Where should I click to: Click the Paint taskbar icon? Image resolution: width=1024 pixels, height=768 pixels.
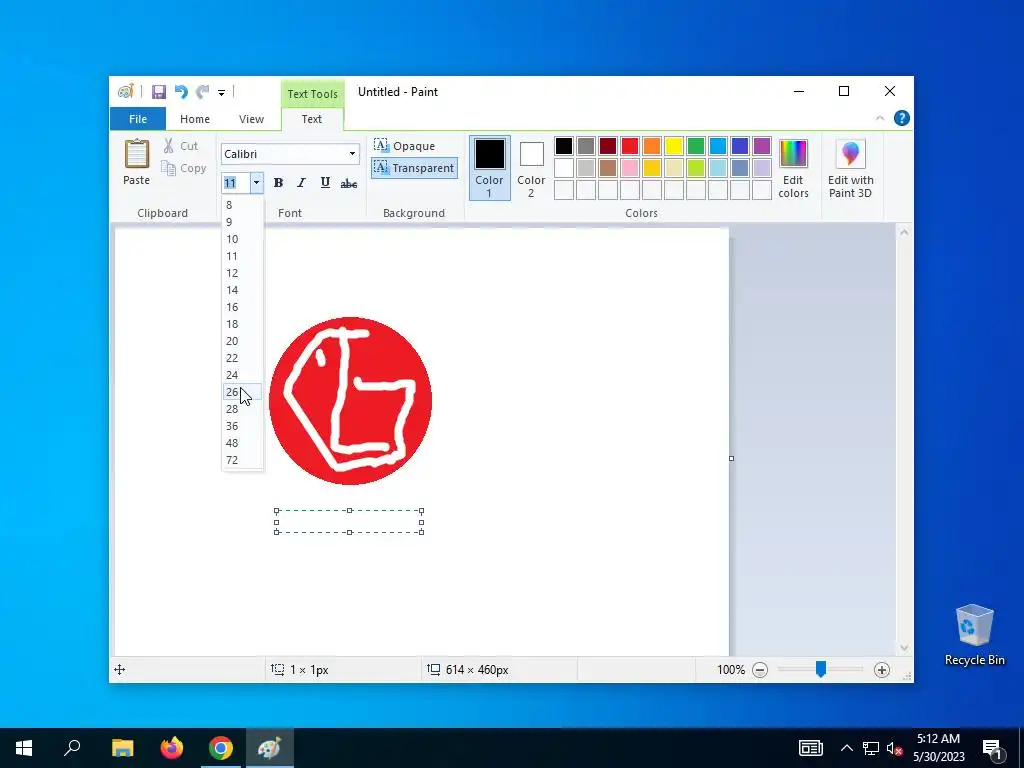[x=270, y=748]
